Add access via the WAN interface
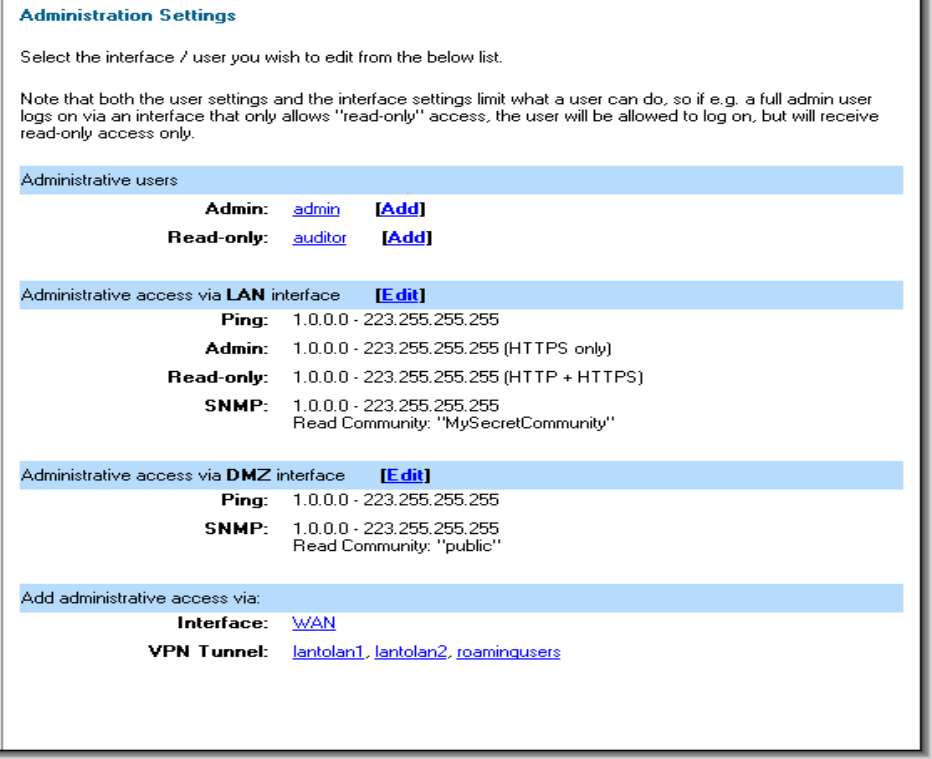 [x=314, y=623]
